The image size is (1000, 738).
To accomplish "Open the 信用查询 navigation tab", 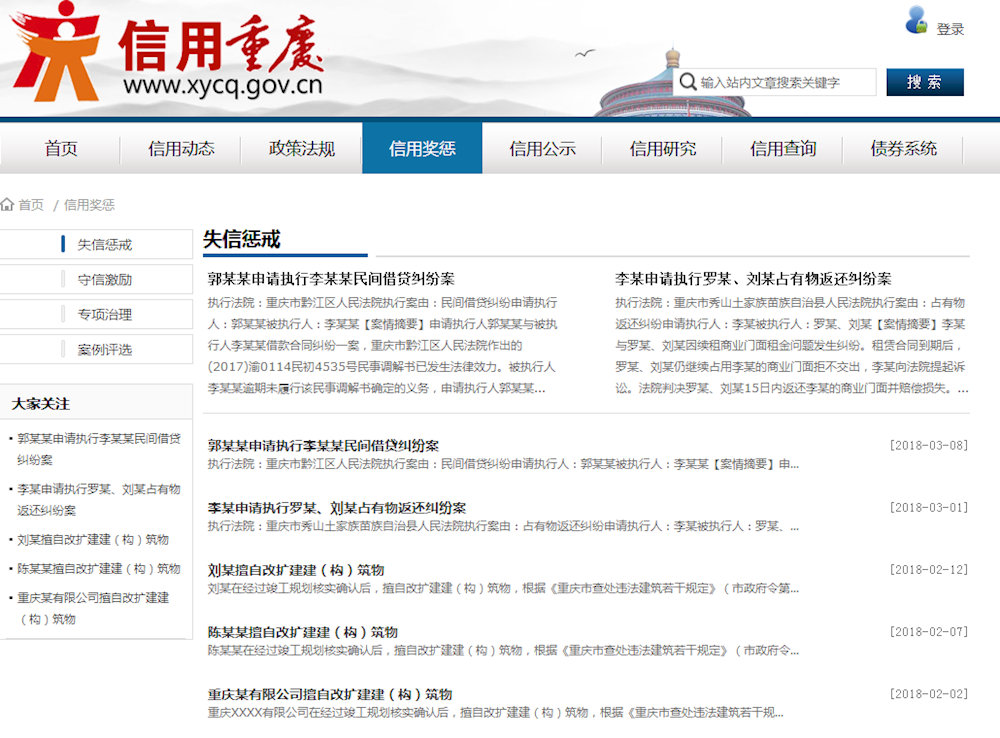I will [783, 149].
